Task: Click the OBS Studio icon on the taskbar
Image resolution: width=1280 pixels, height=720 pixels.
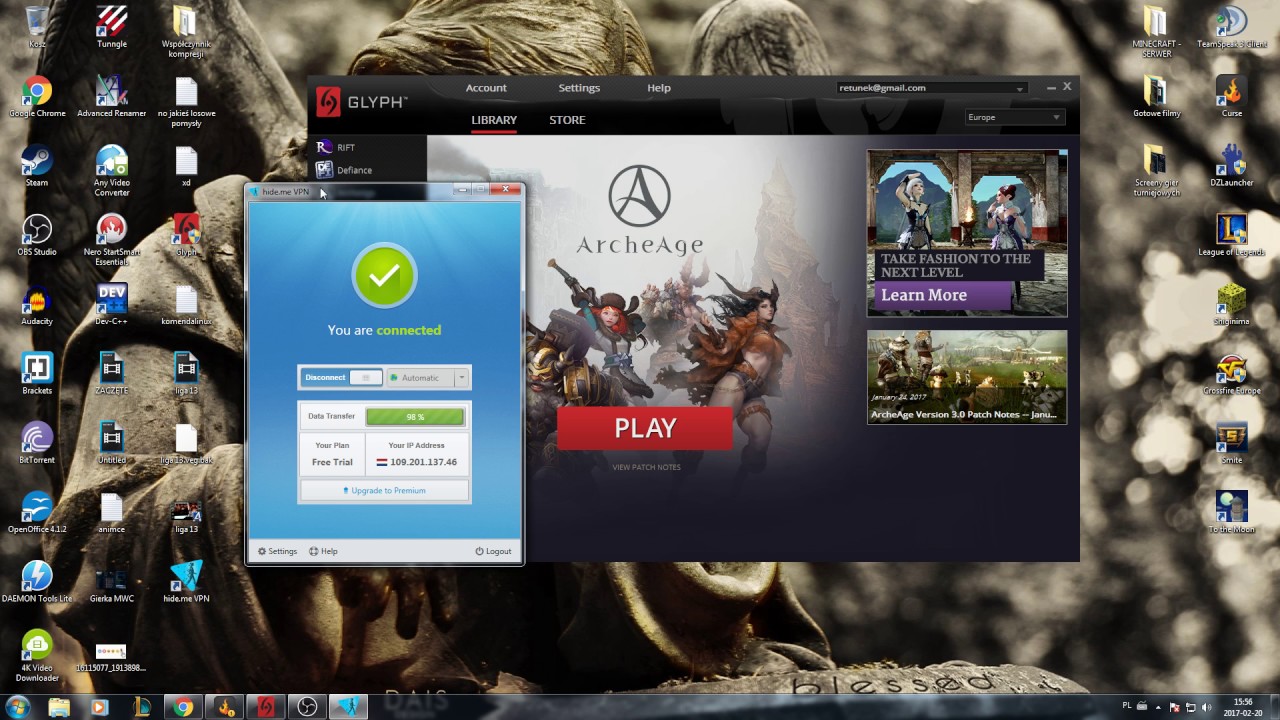Action: (307, 707)
